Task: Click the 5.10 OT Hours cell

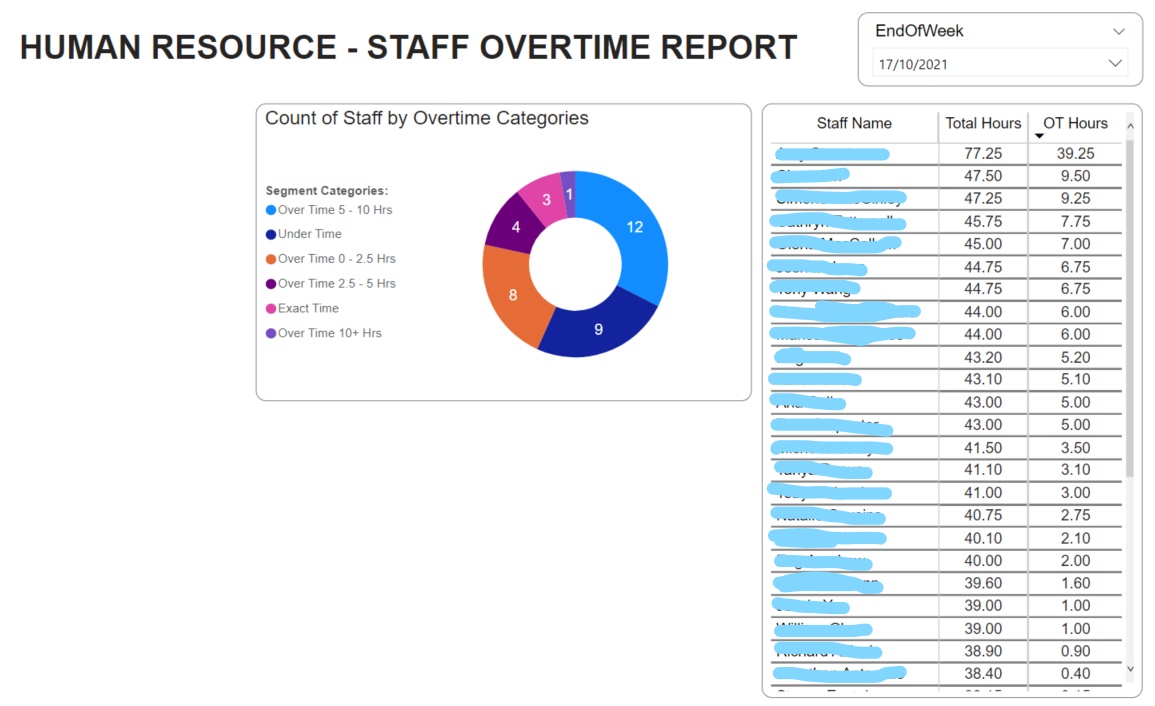Action: (x=1075, y=380)
